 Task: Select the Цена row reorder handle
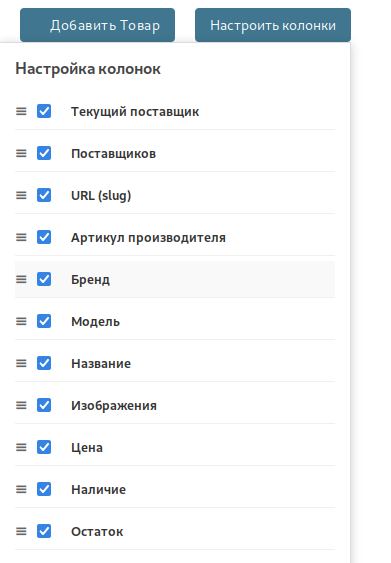click(21, 447)
